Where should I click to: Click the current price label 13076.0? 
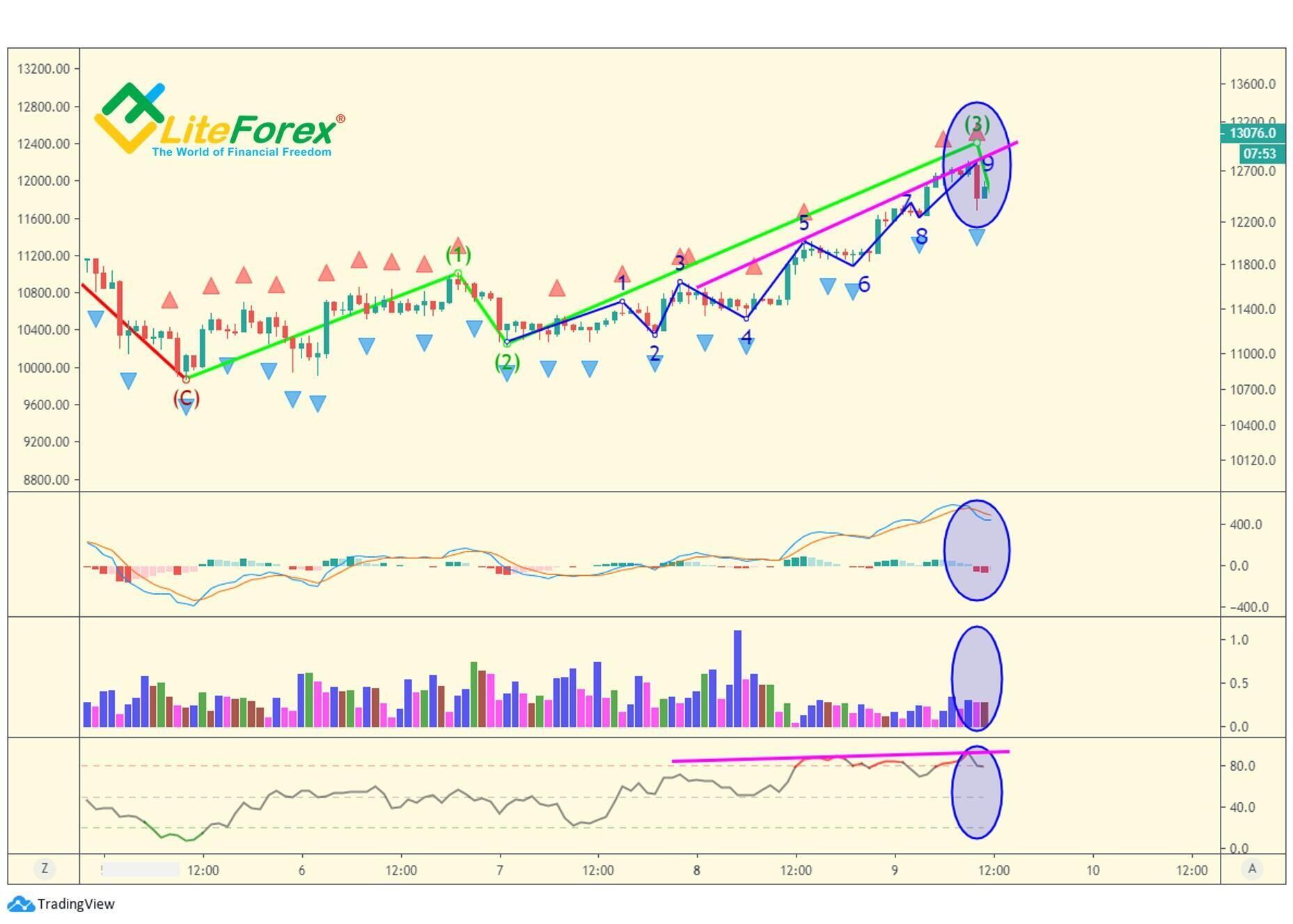(x=1252, y=133)
